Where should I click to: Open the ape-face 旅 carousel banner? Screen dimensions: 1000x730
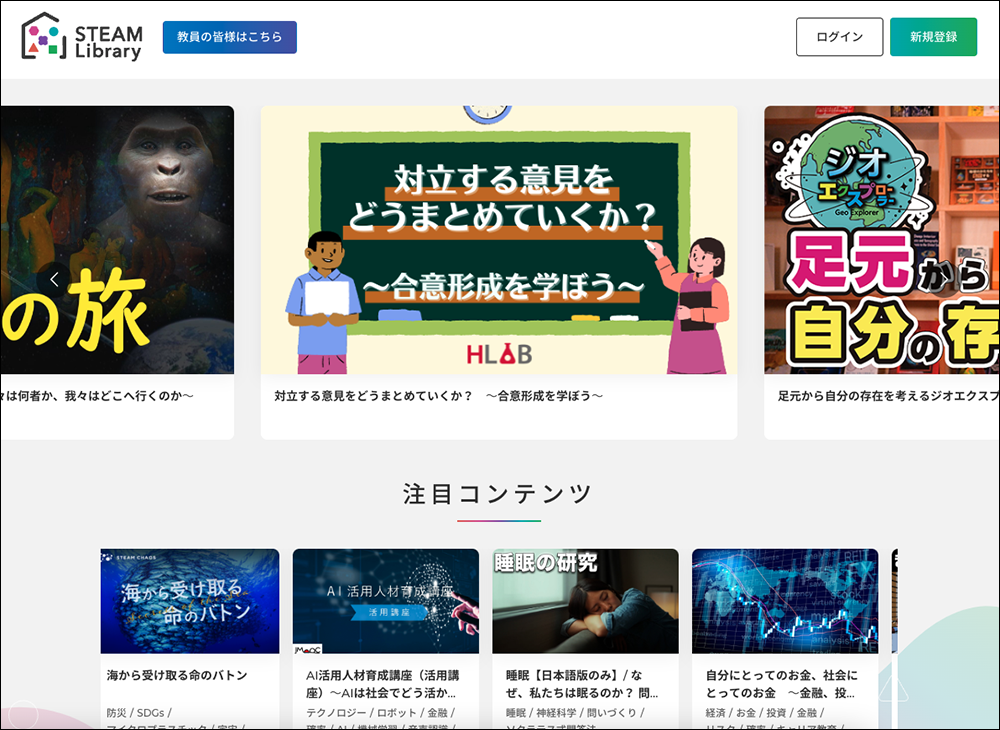coord(117,240)
